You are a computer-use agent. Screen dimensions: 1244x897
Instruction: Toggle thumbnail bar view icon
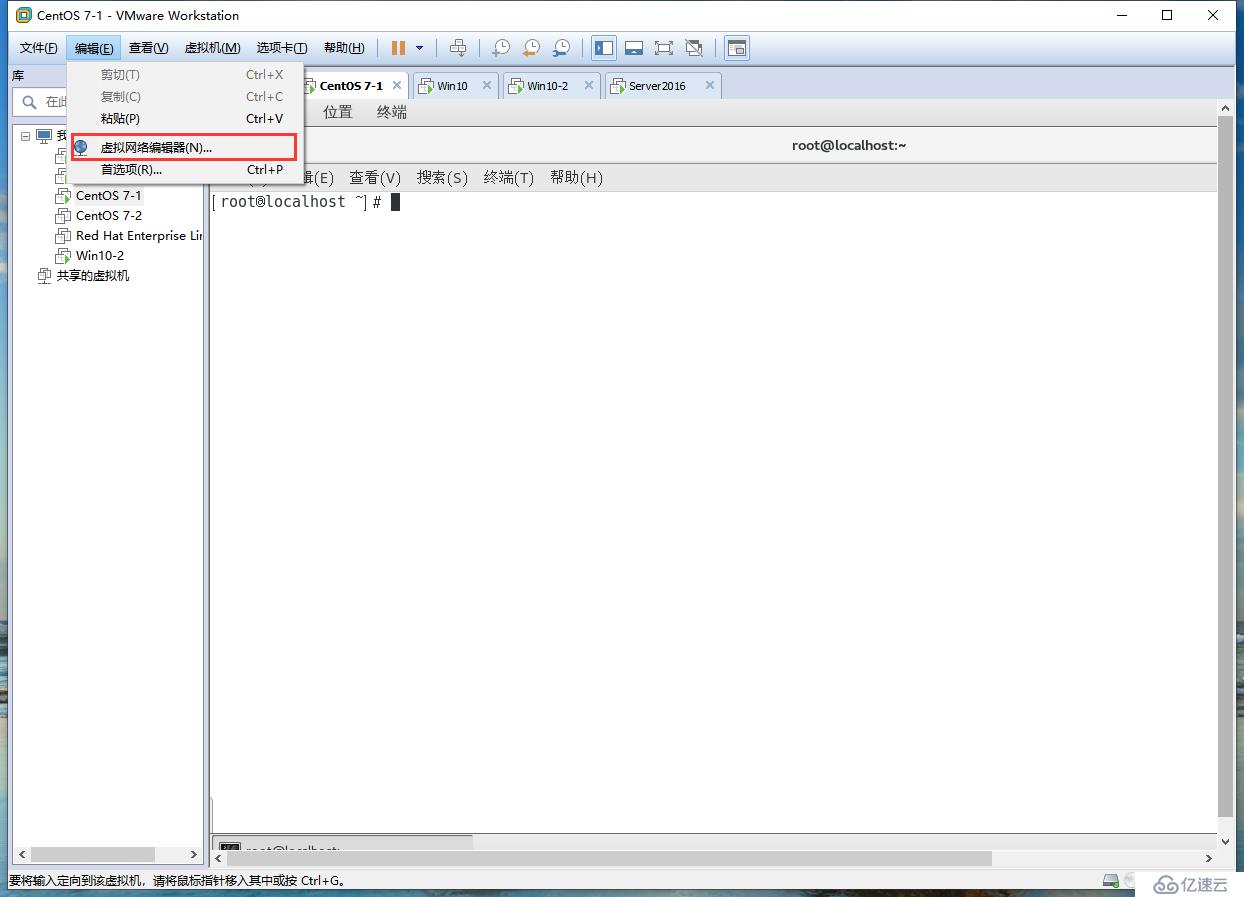click(633, 48)
